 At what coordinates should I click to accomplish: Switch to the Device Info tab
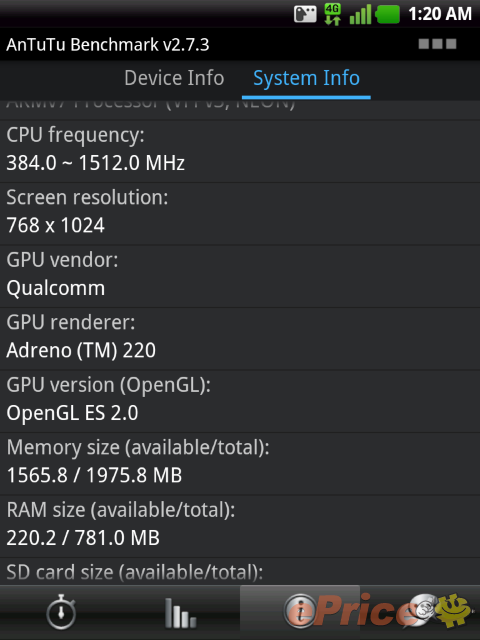coord(174,78)
